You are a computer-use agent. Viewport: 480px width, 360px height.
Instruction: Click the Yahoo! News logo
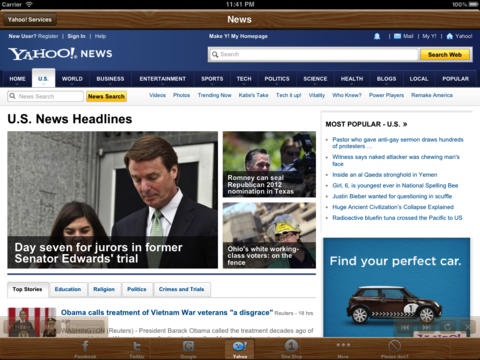[x=60, y=54]
